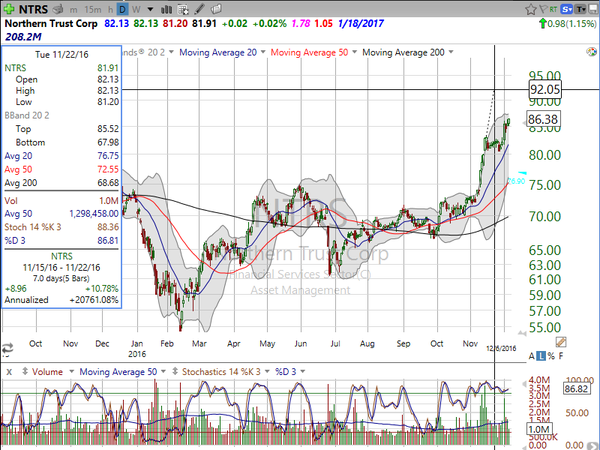Expand the price-pane Moving Average 50 dropdown arrow
Viewport: 600px width, 450px height.
pyautogui.click(x=354, y=52)
